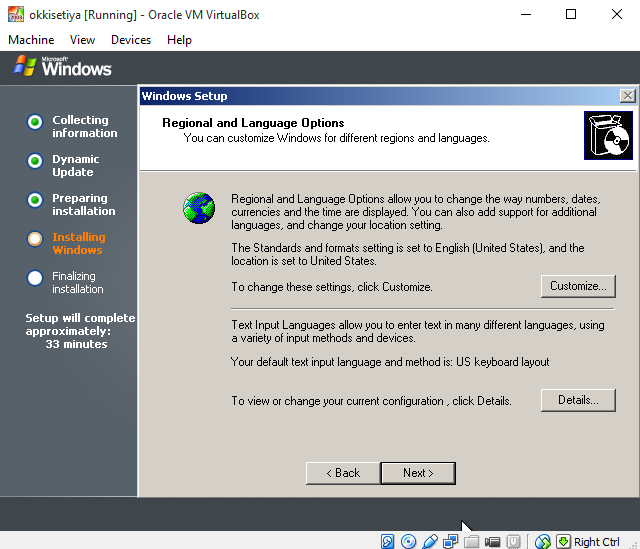
Task: Open the Help menu
Action: [x=179, y=40]
